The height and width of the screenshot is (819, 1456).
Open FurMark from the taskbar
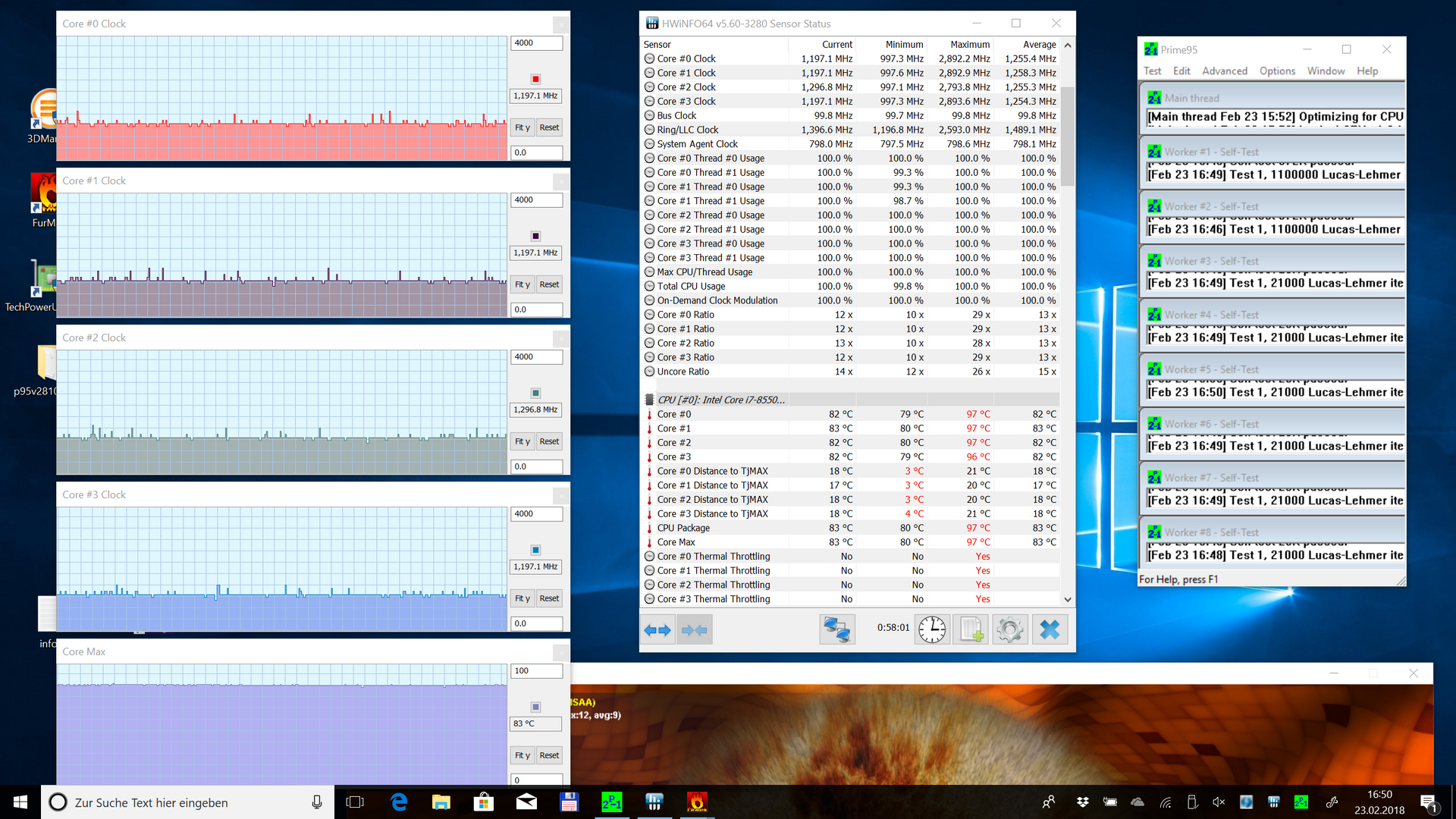pos(696,802)
